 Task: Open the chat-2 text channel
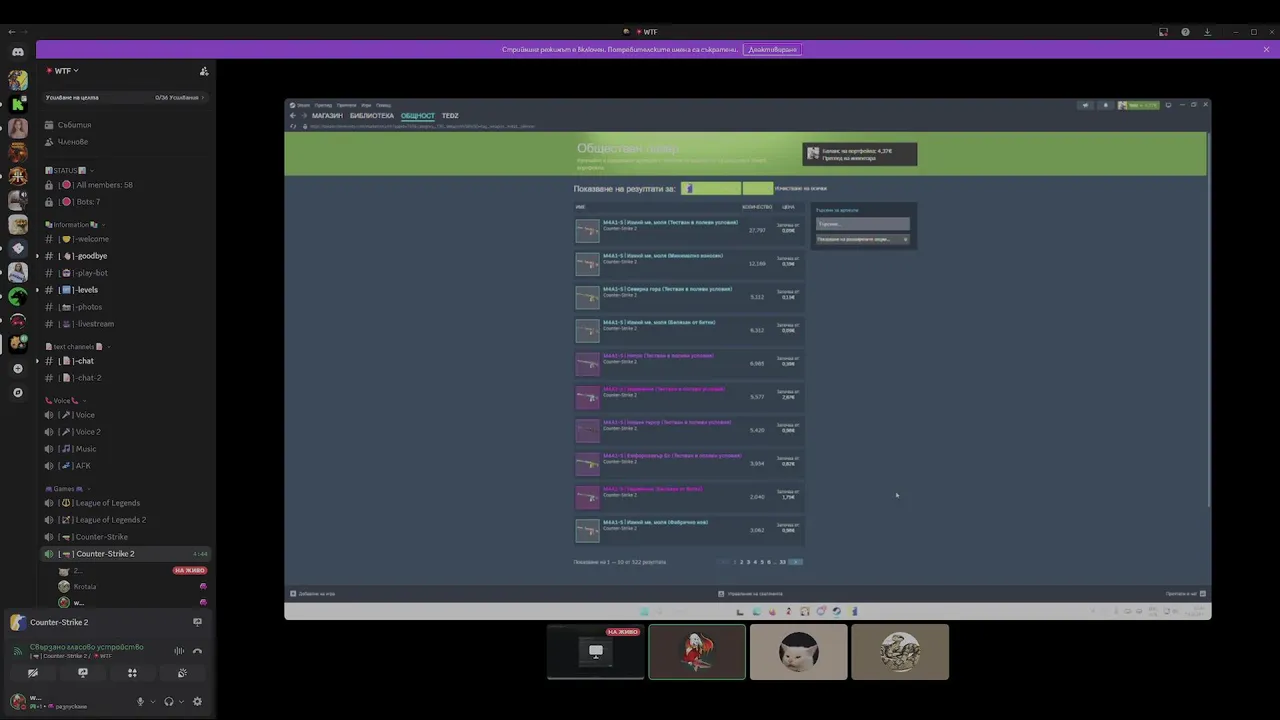(124, 378)
